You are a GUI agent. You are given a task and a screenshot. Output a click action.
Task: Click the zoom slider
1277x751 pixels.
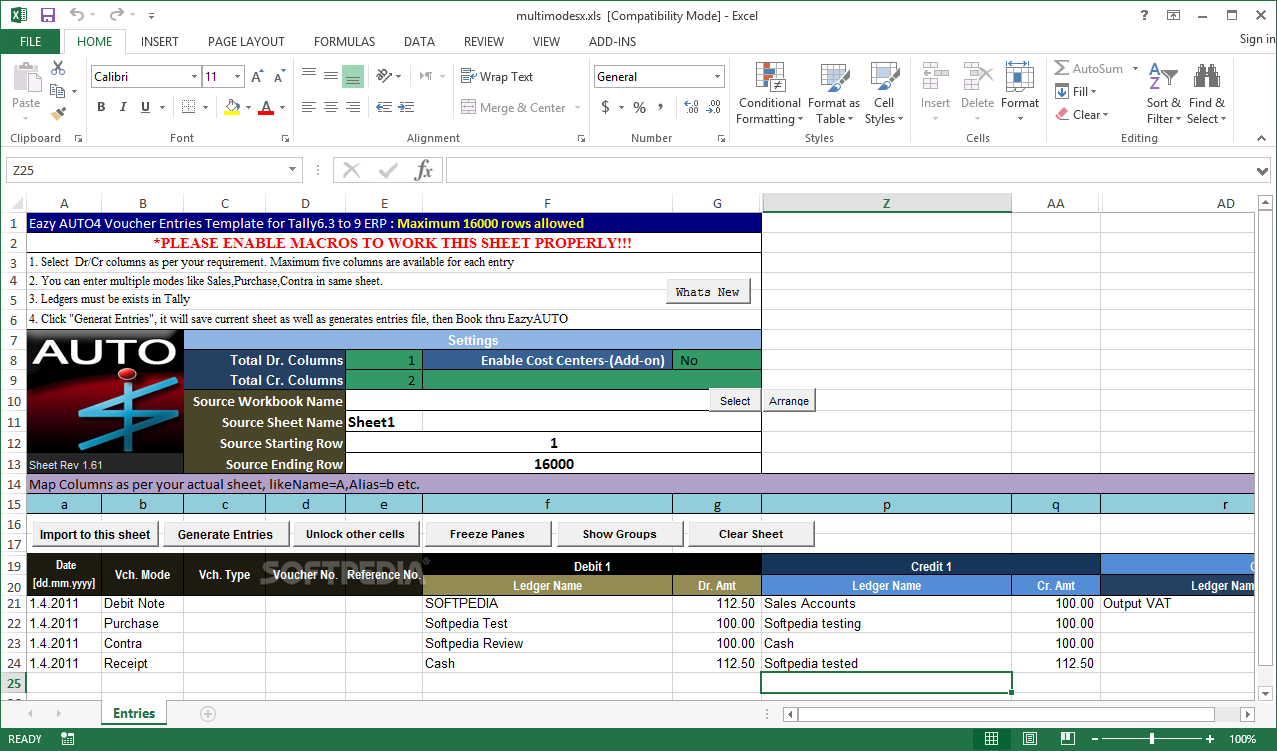pyautogui.click(x=1152, y=739)
